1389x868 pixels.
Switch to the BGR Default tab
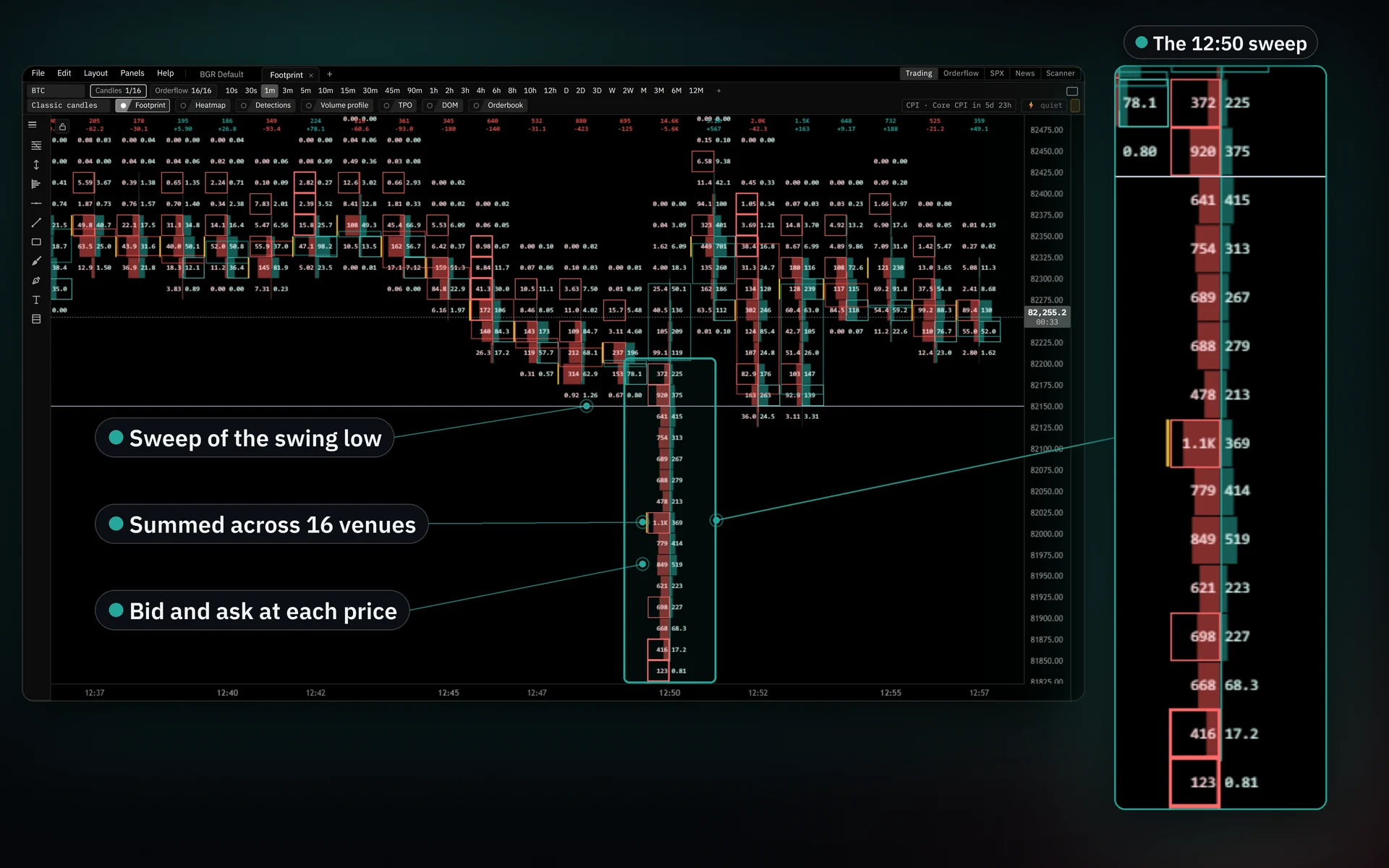pyautogui.click(x=221, y=75)
